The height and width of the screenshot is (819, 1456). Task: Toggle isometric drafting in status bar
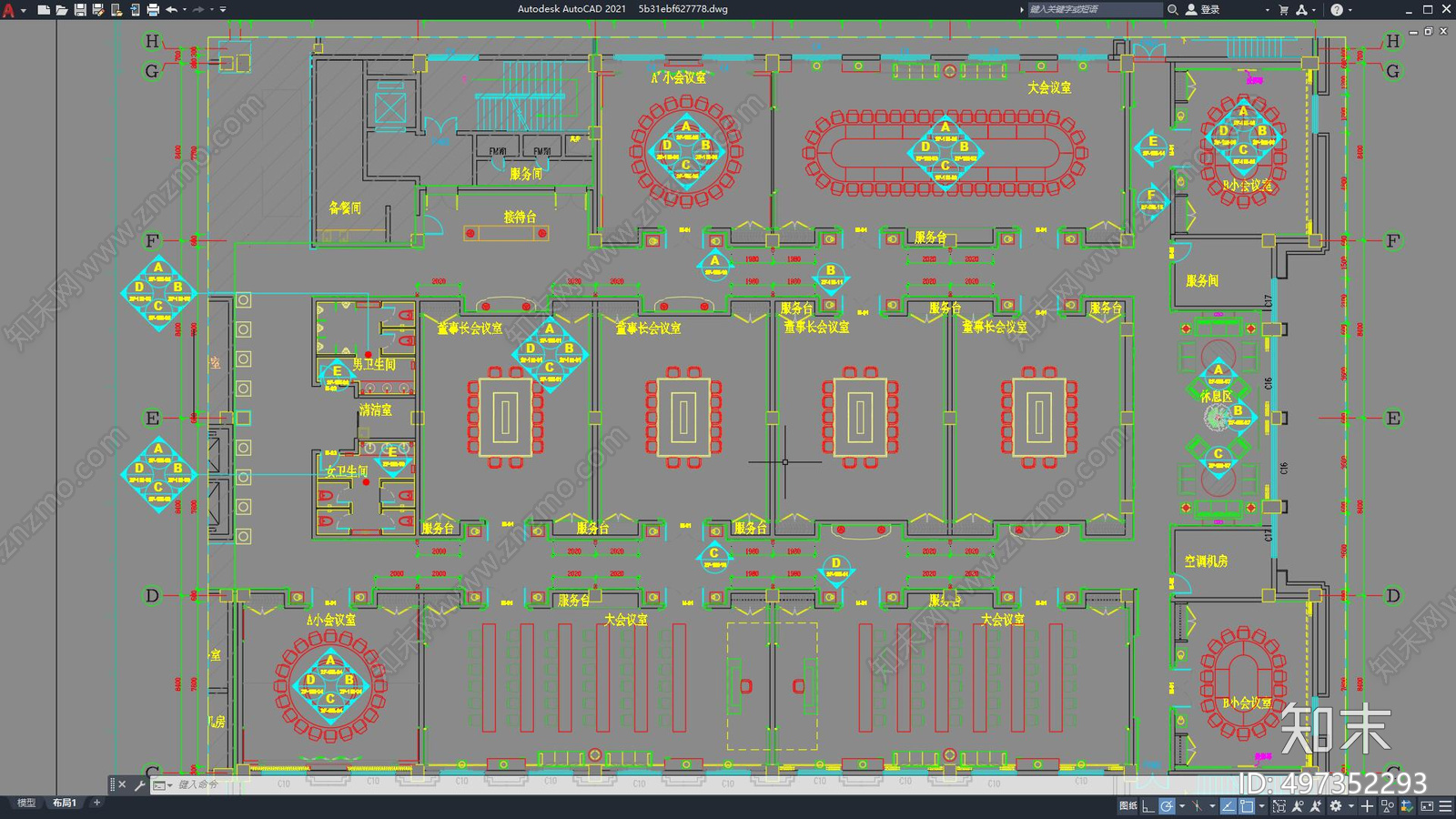(x=1197, y=806)
